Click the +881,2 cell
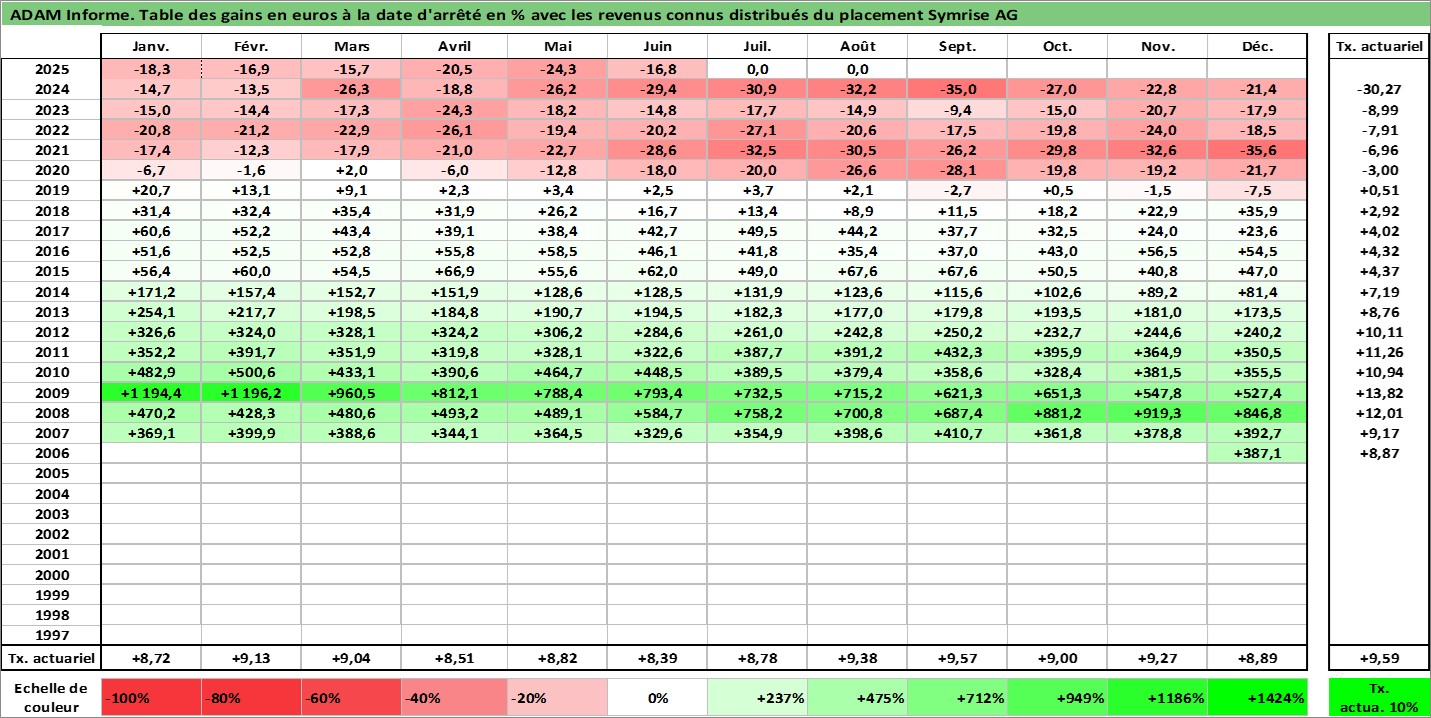 [1057, 412]
